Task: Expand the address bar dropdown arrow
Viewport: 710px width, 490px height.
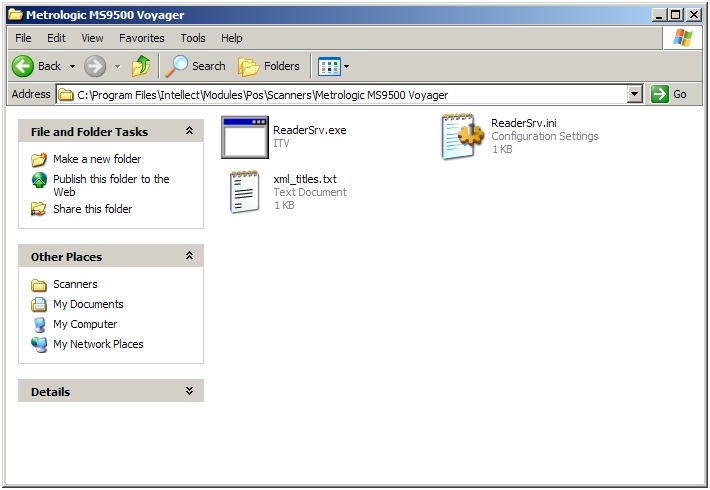Action: tap(634, 94)
